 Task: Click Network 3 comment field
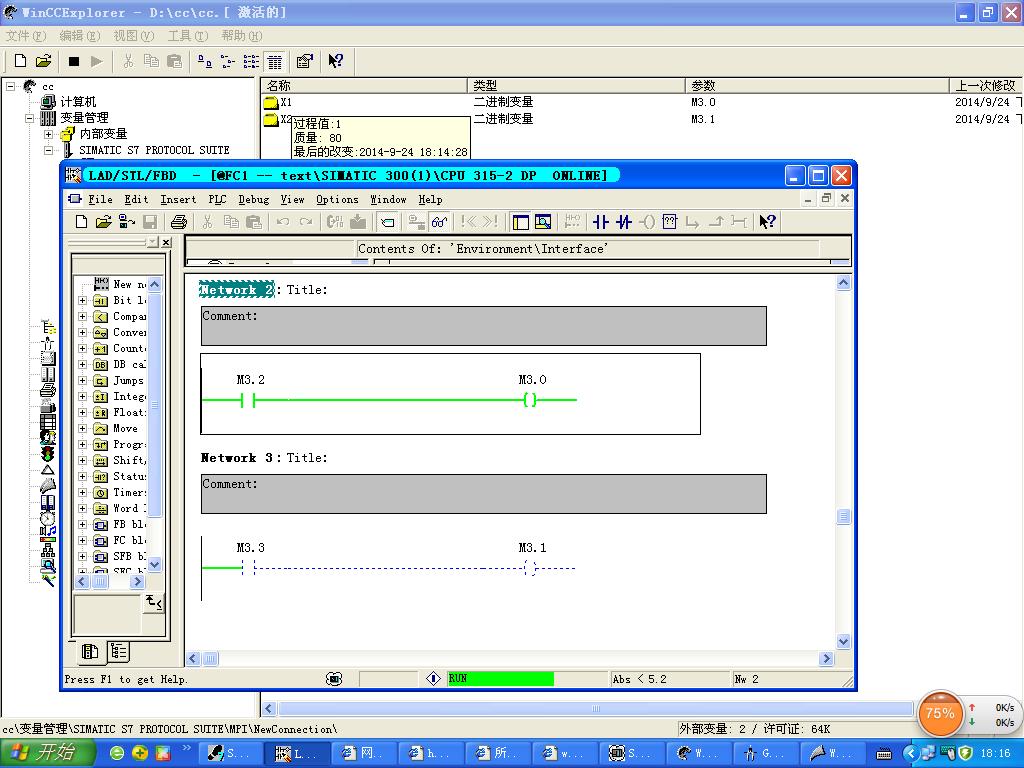(x=483, y=494)
